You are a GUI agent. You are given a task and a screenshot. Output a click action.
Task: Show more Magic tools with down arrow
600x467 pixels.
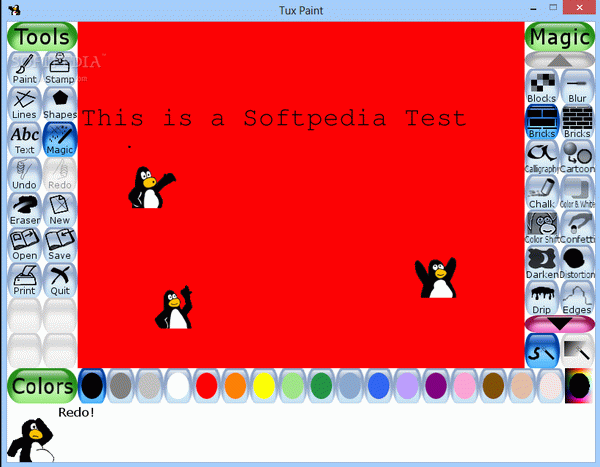(560, 324)
